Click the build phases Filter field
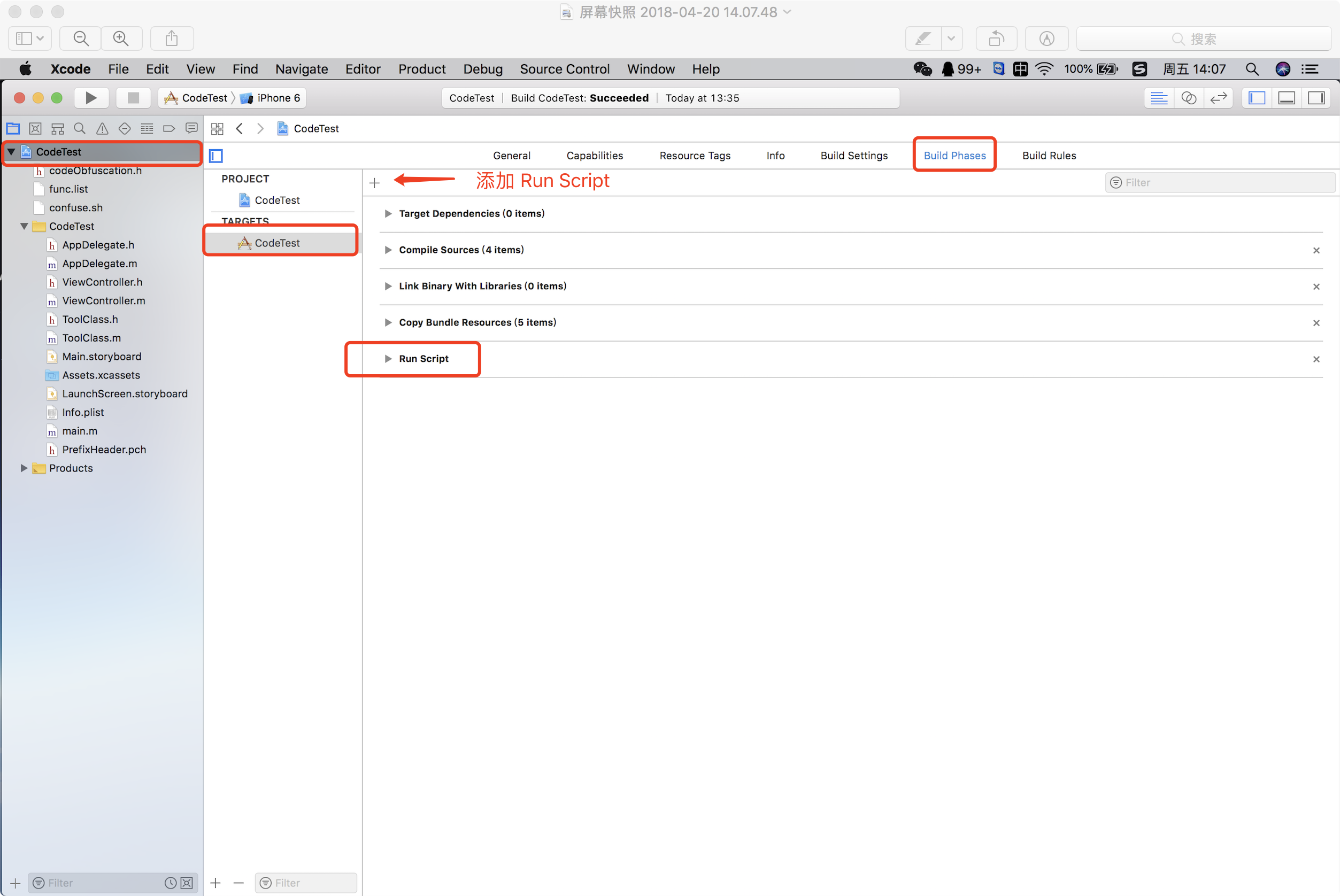 click(x=1223, y=182)
